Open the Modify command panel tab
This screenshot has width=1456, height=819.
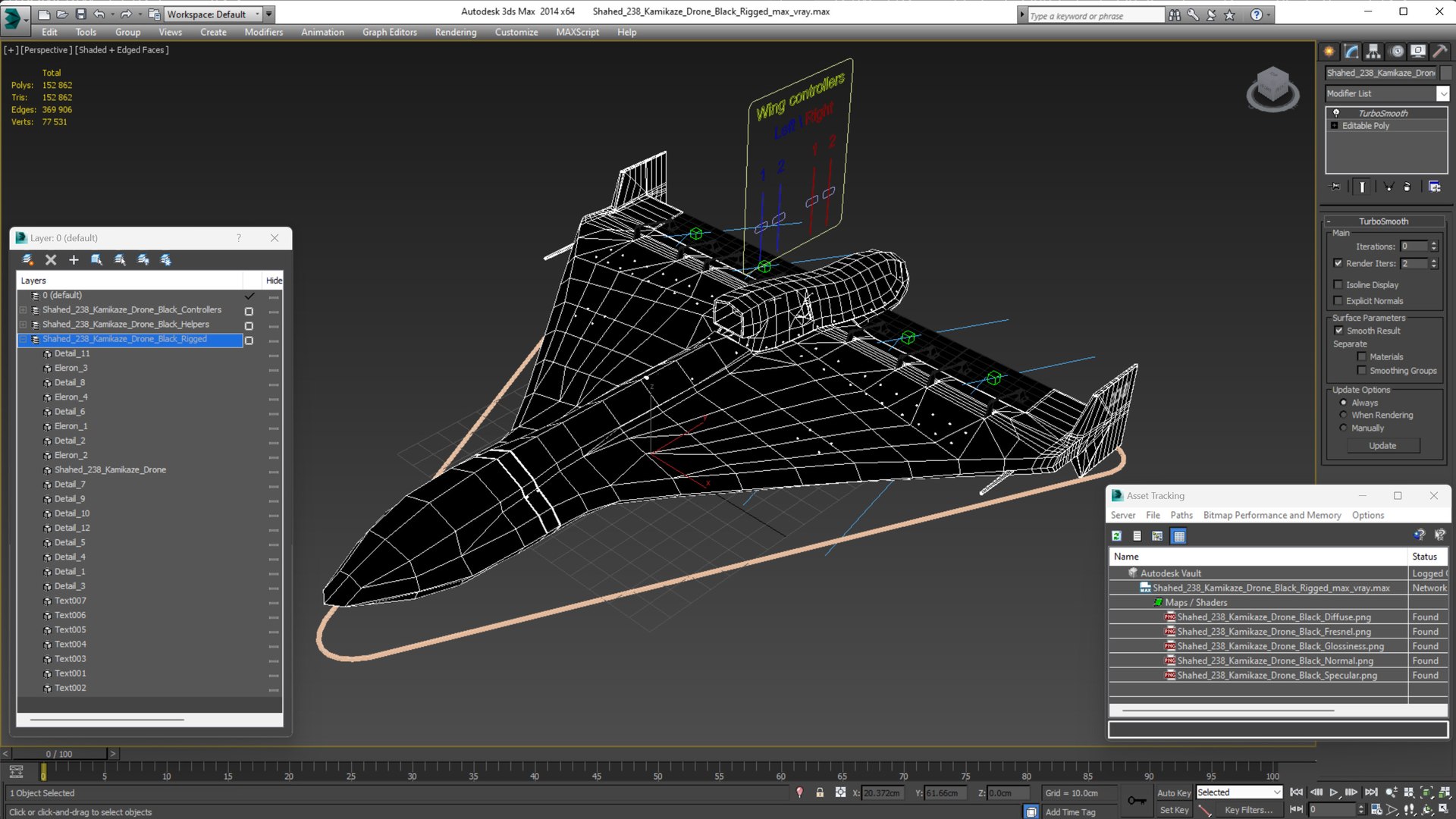(x=1351, y=52)
